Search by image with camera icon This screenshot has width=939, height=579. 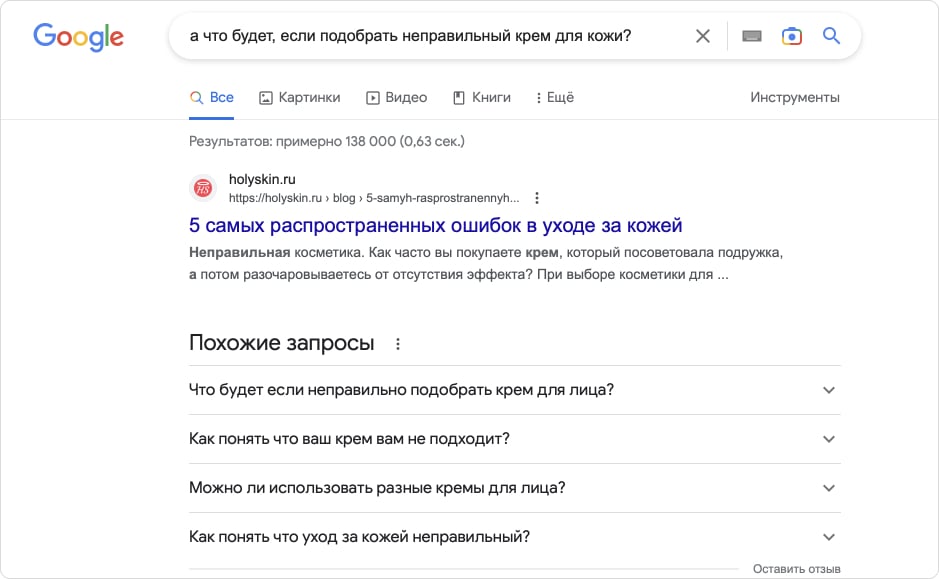click(791, 36)
